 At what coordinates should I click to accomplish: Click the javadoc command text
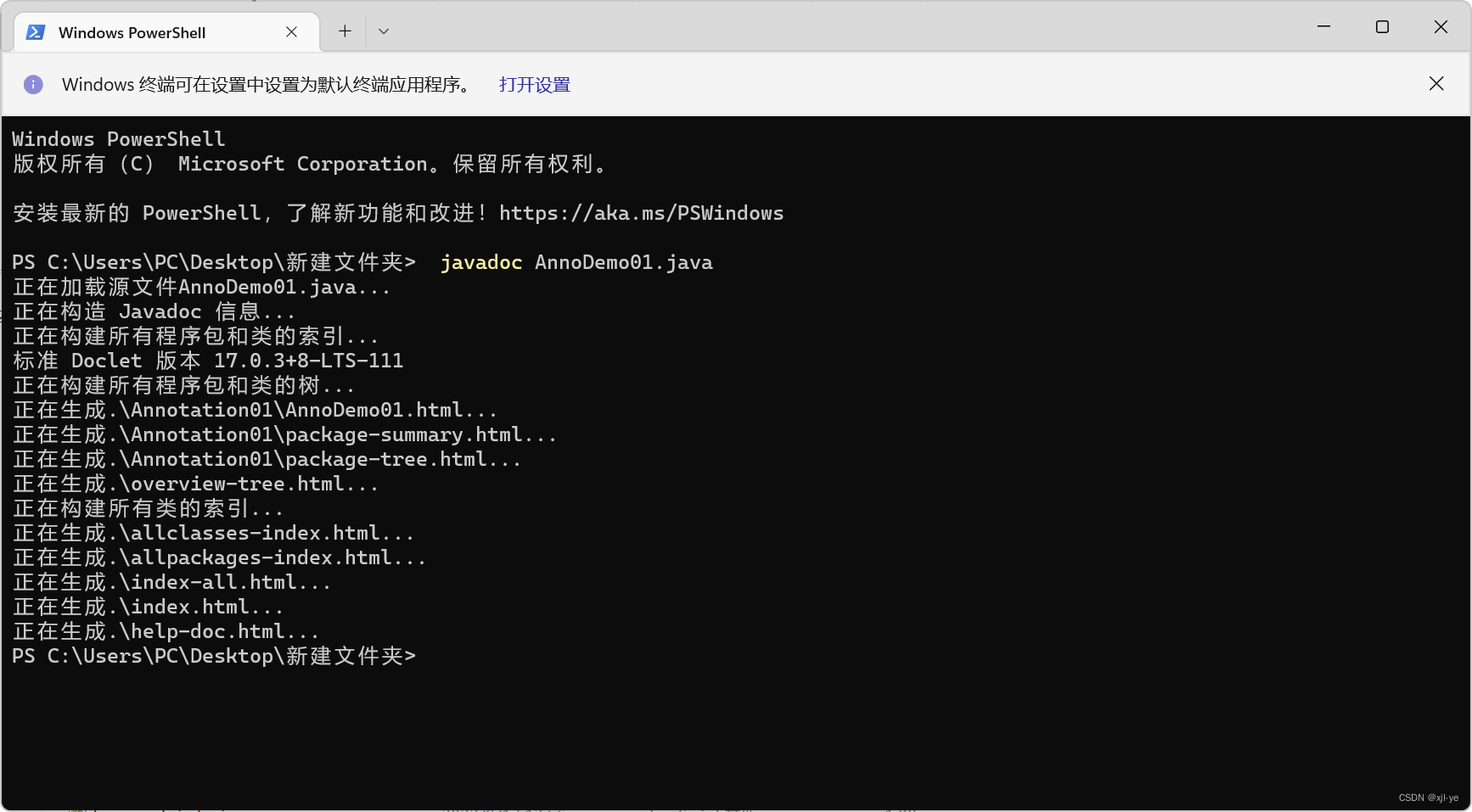click(x=481, y=262)
